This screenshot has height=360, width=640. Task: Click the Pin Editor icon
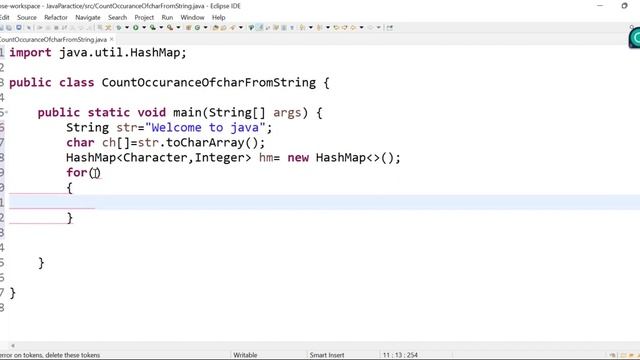coord(390,28)
